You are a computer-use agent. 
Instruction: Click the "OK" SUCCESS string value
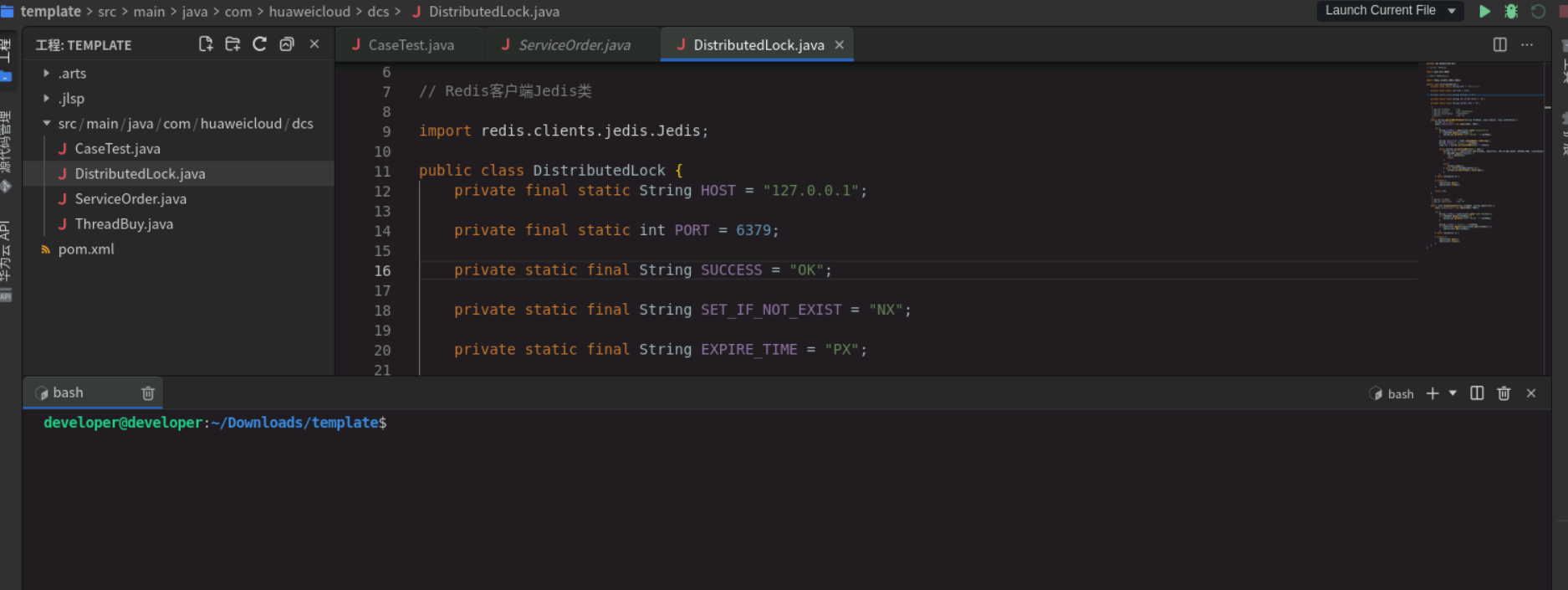click(806, 270)
